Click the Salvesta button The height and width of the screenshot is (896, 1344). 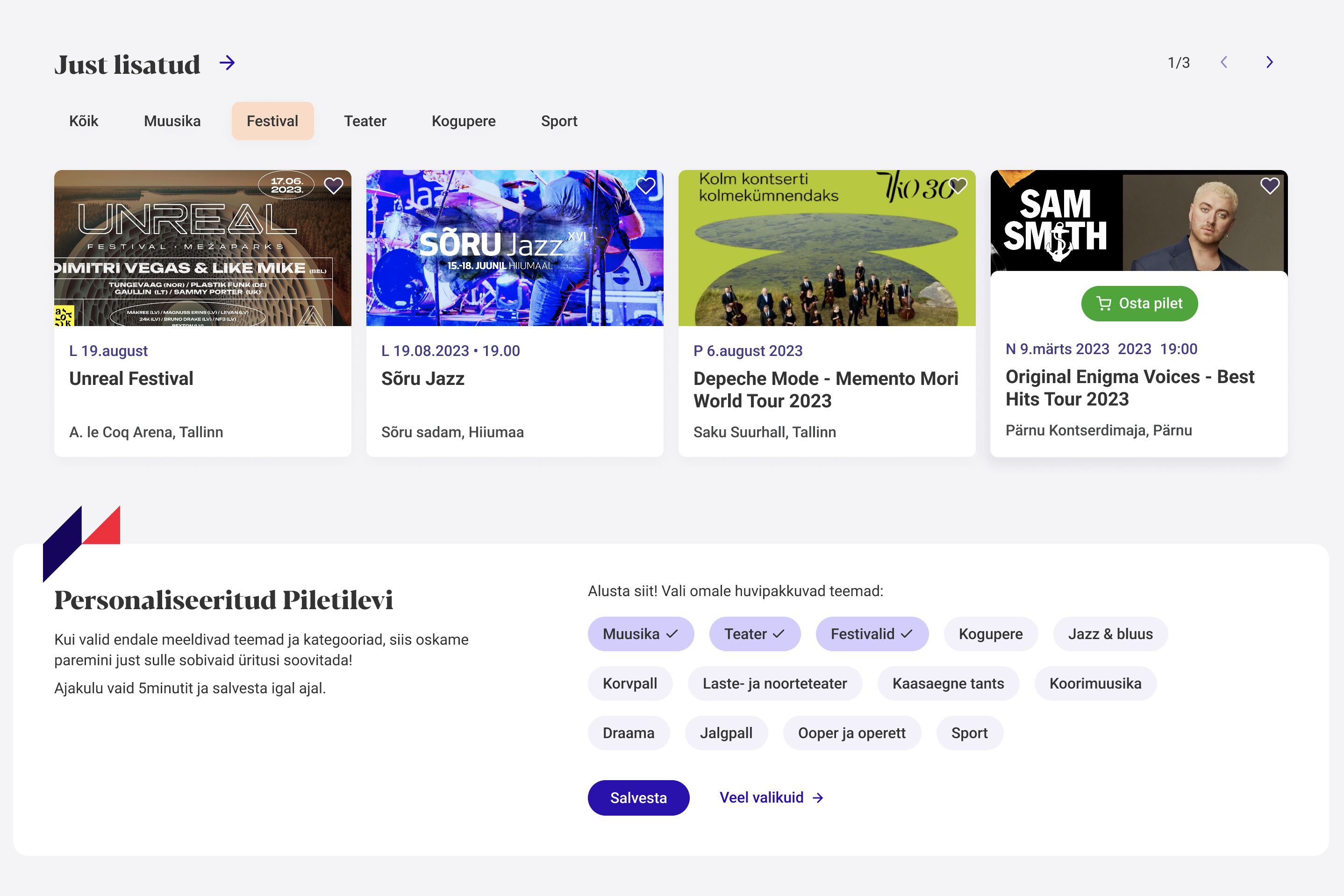(x=638, y=798)
